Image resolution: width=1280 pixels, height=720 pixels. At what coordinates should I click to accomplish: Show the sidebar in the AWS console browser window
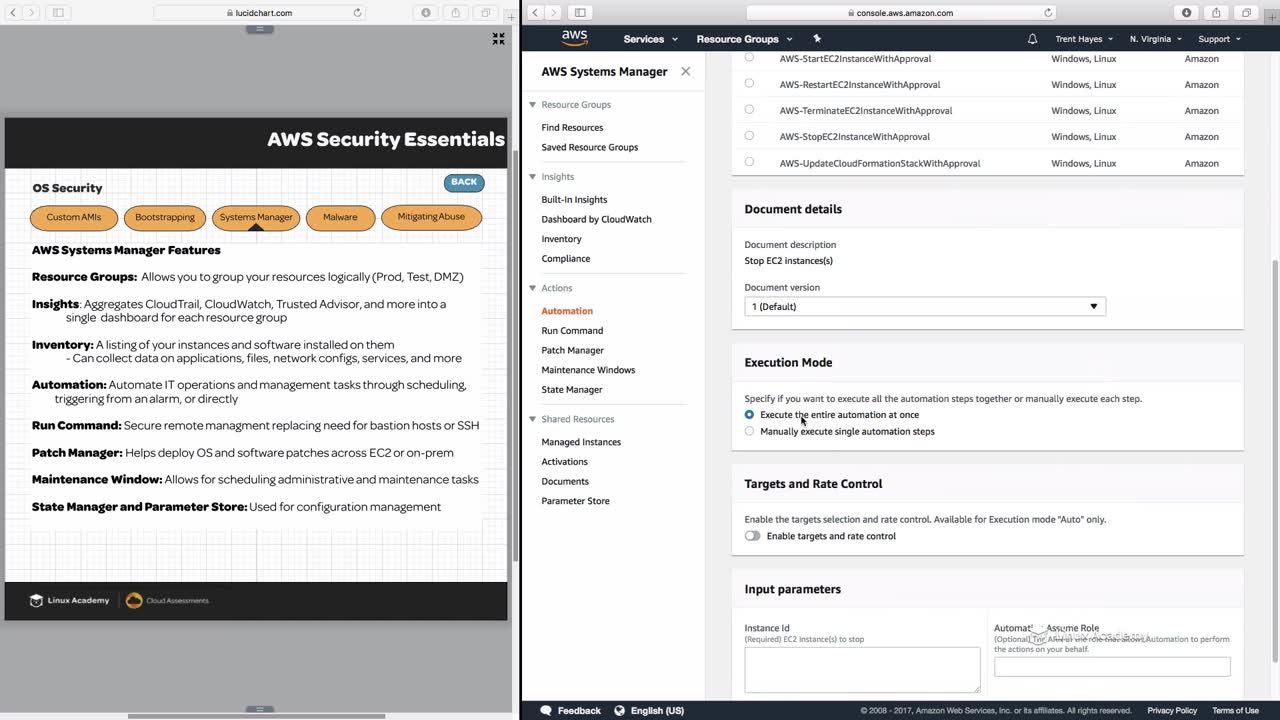click(x=580, y=13)
